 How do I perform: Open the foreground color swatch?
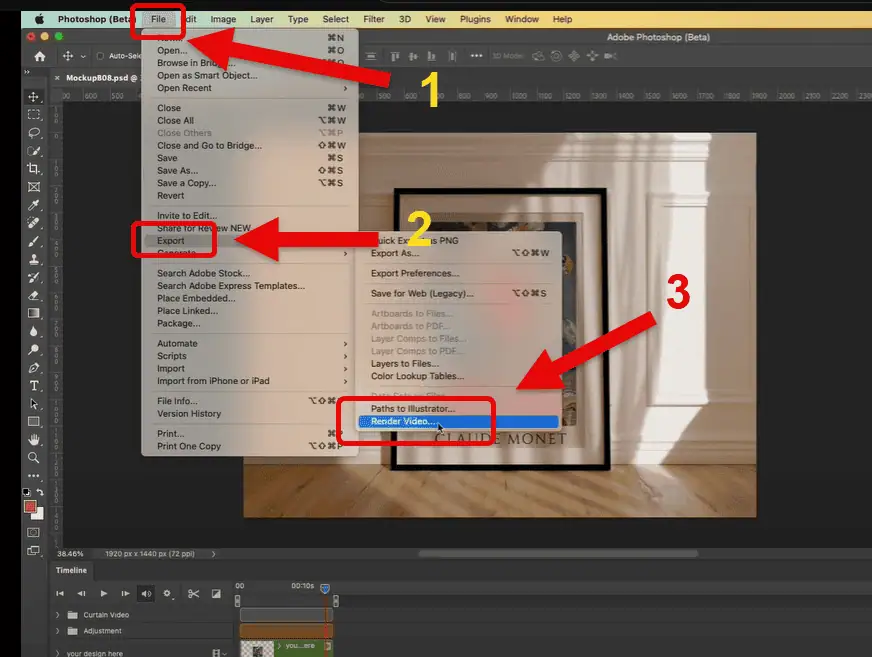(x=30, y=507)
